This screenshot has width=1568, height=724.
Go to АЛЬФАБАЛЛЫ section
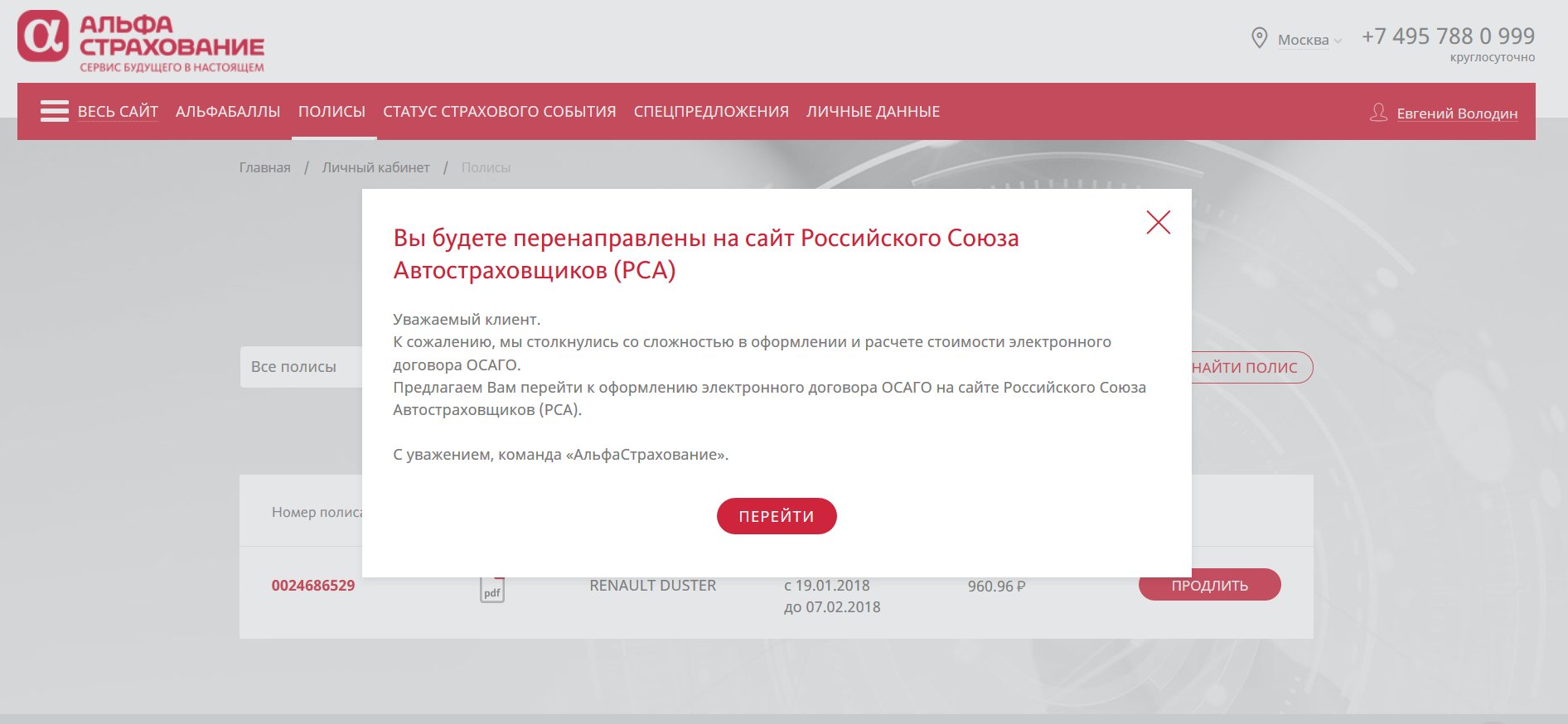pyautogui.click(x=228, y=112)
